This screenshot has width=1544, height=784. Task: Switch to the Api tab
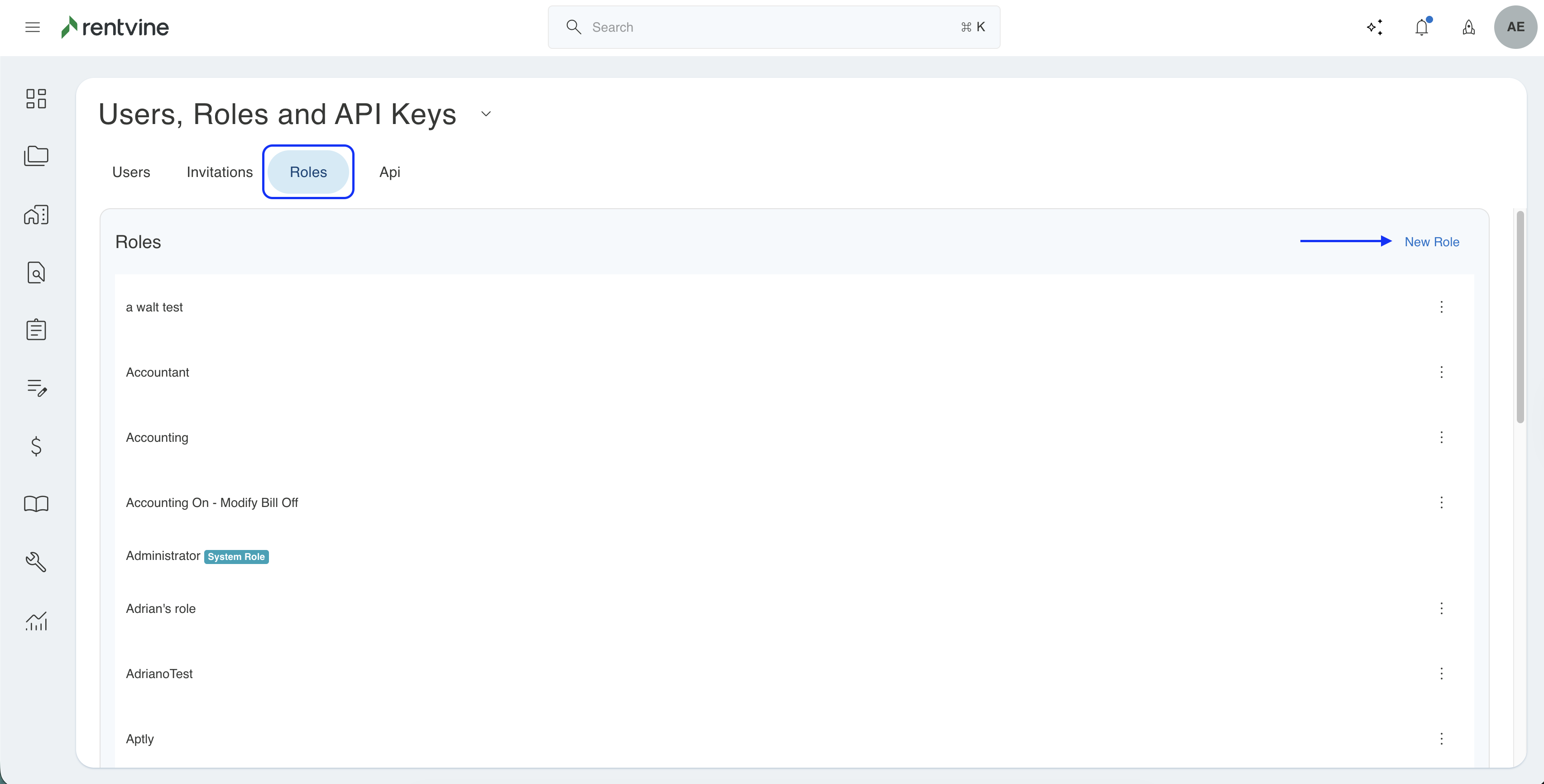389,172
